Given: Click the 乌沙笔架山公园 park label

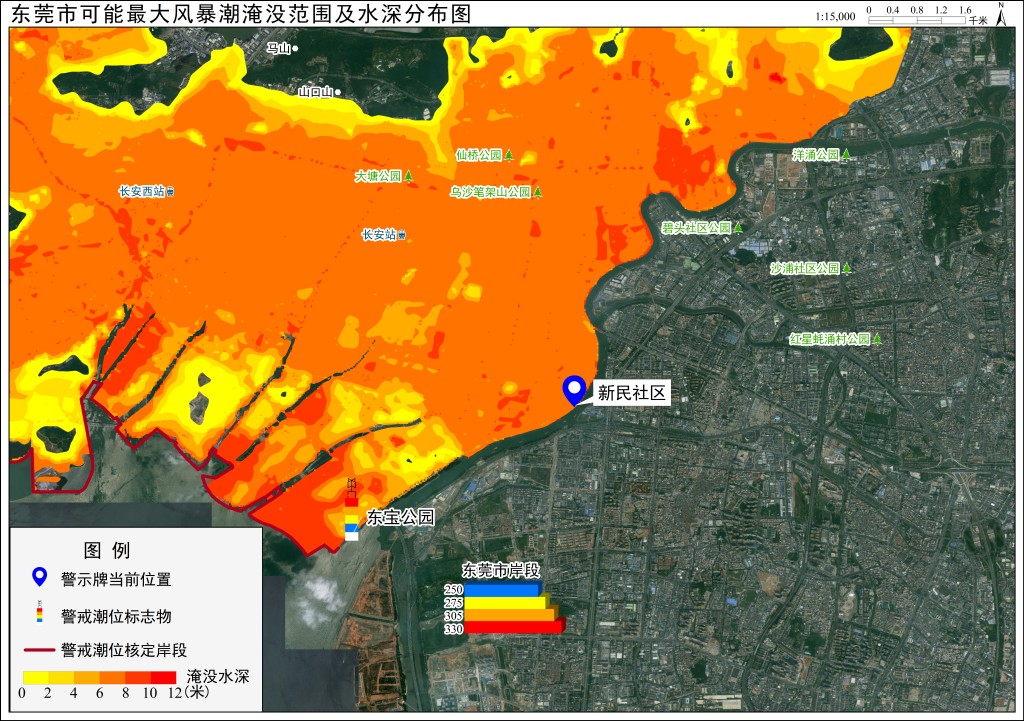Looking at the screenshot, I should [x=490, y=192].
